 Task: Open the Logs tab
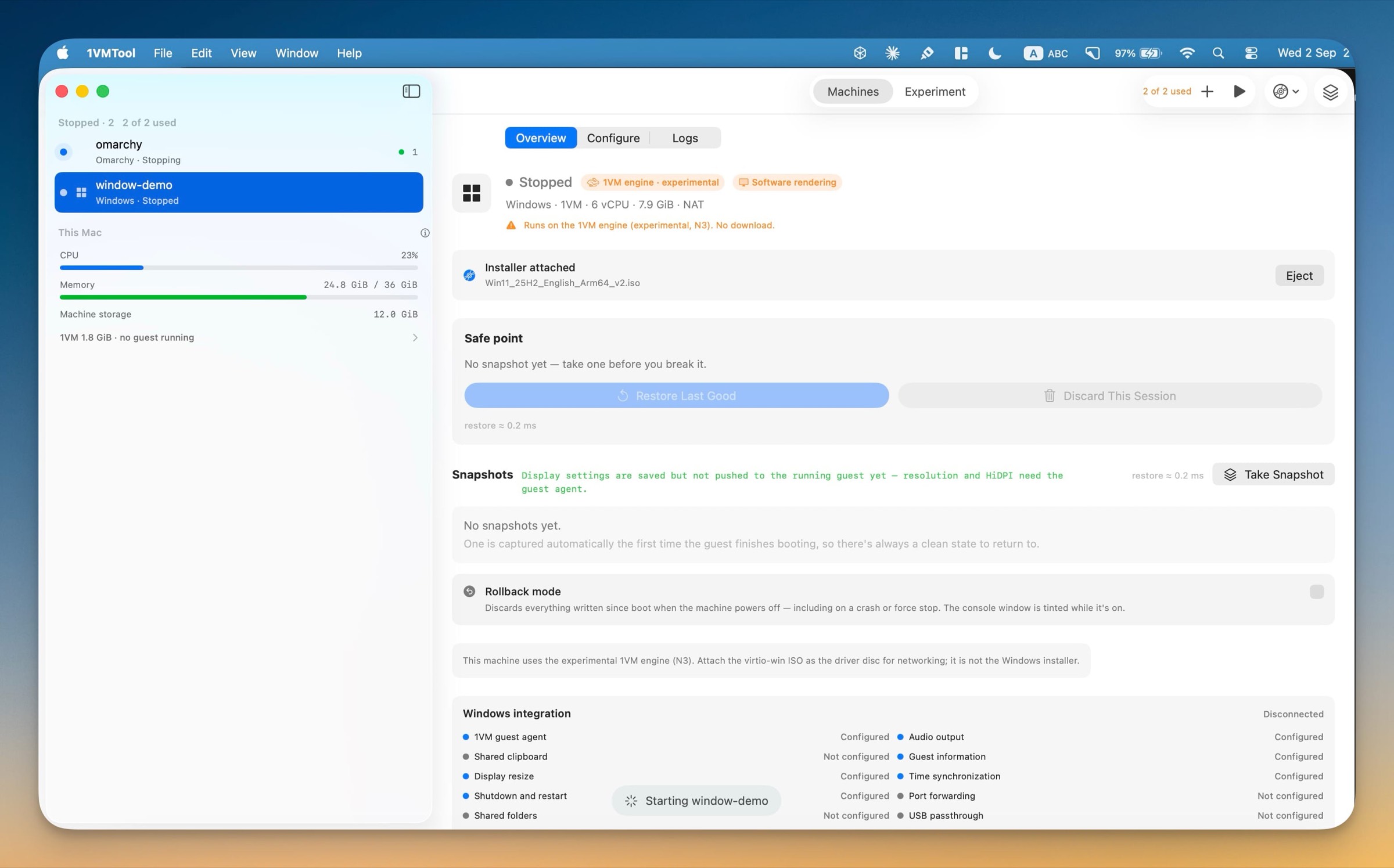(x=685, y=138)
